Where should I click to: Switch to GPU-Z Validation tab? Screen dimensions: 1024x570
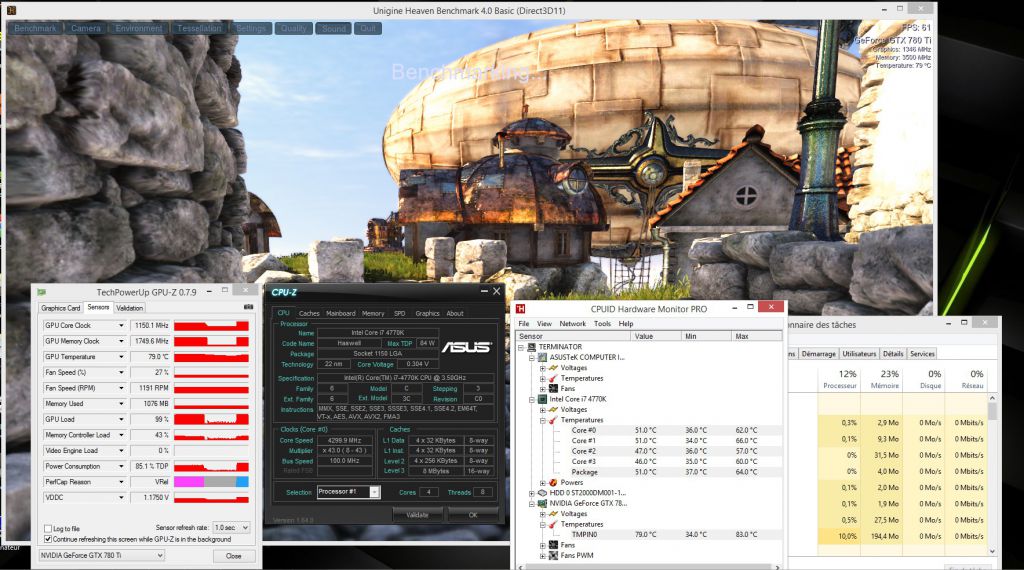tap(129, 308)
